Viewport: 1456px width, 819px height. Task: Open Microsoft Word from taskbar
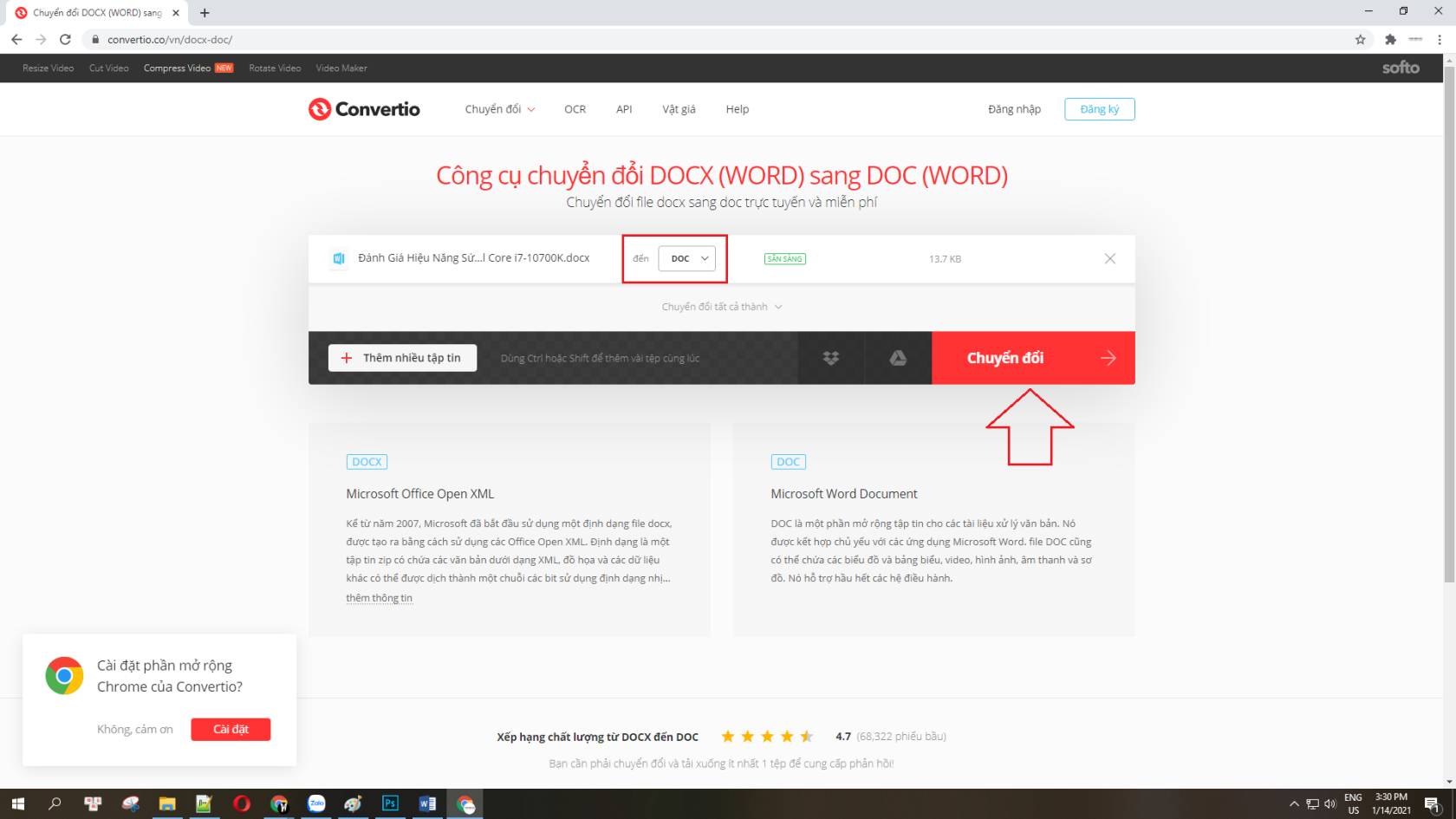point(427,803)
